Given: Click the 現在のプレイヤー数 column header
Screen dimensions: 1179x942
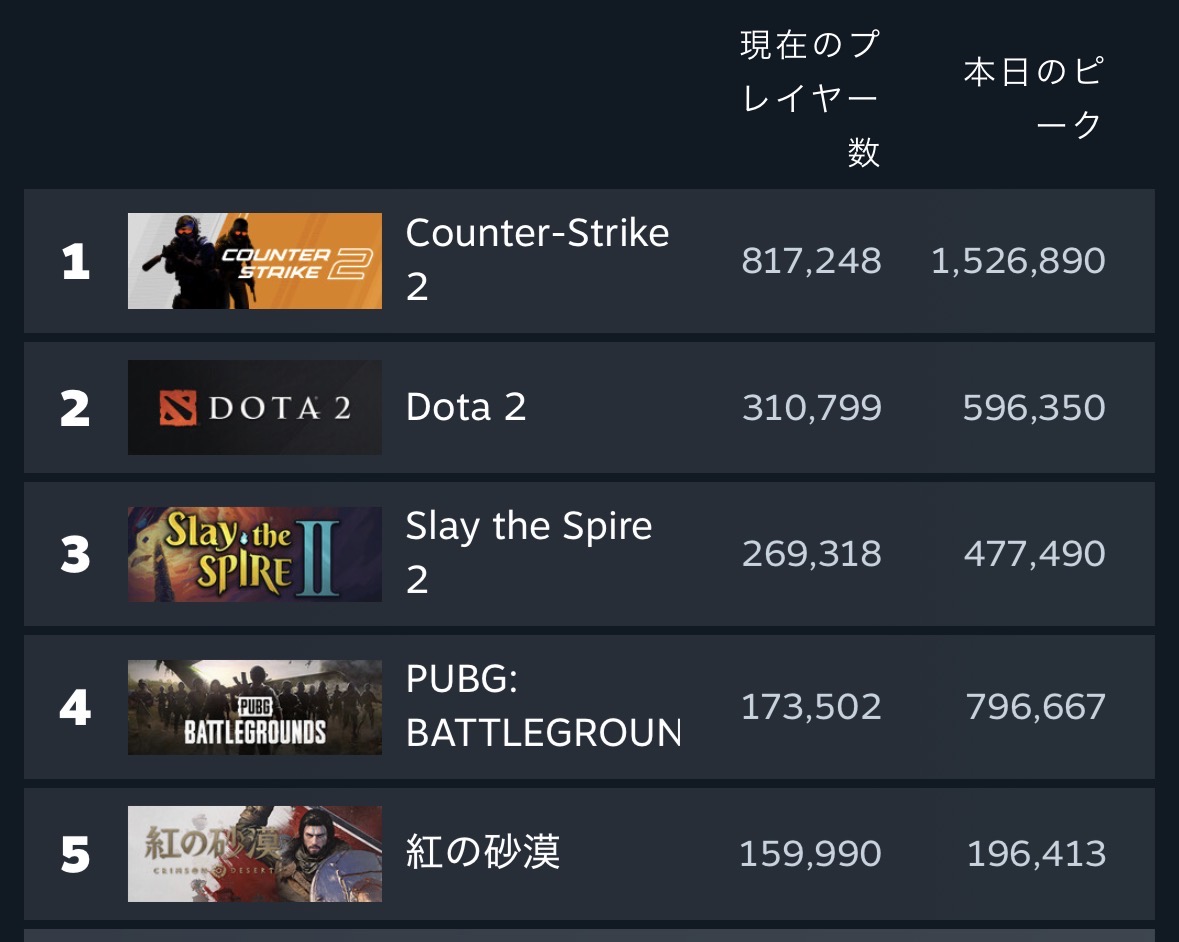Looking at the screenshot, I should tap(810, 98).
